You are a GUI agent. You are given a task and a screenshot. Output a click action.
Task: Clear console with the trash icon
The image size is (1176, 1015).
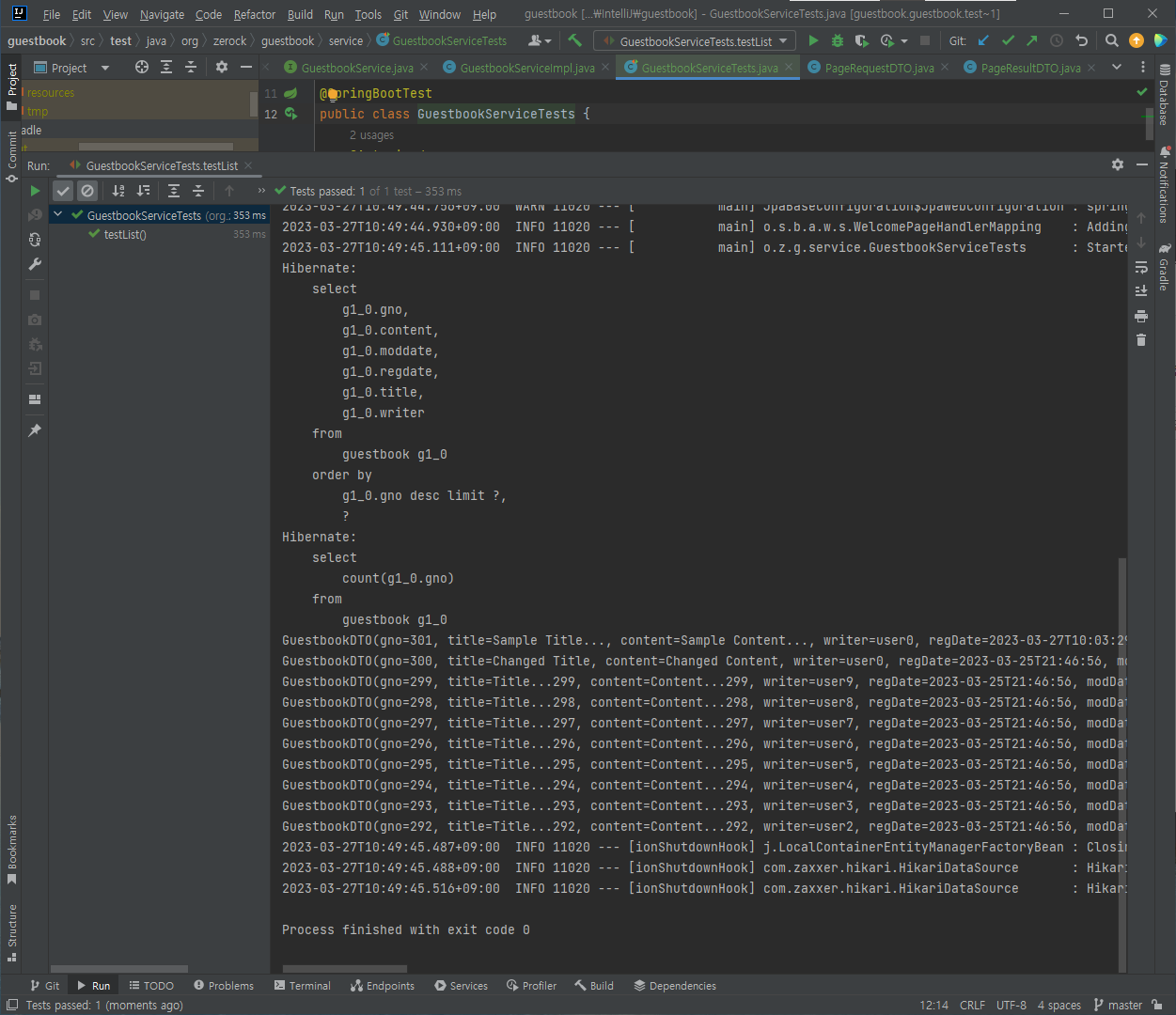1141,340
